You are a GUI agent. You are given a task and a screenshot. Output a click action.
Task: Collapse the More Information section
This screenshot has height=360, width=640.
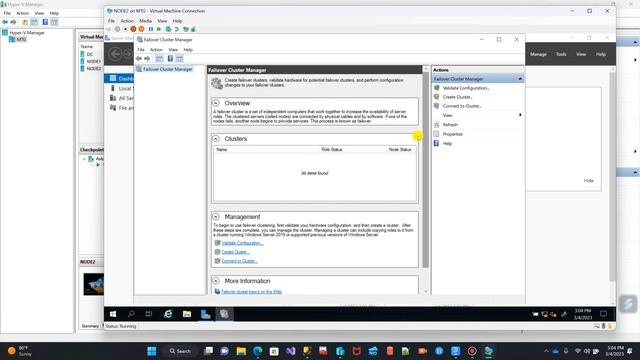click(216, 281)
